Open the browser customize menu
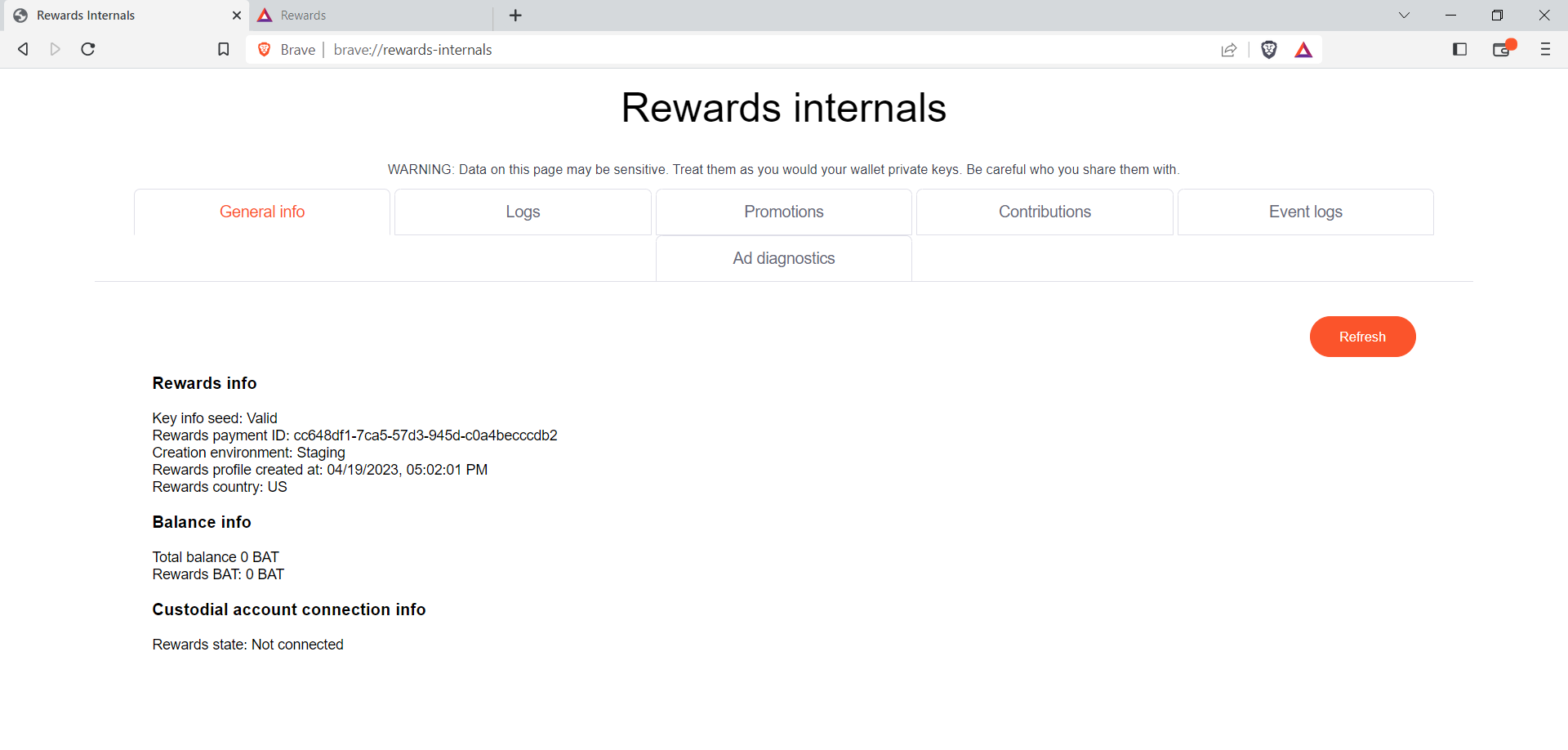 [1545, 50]
